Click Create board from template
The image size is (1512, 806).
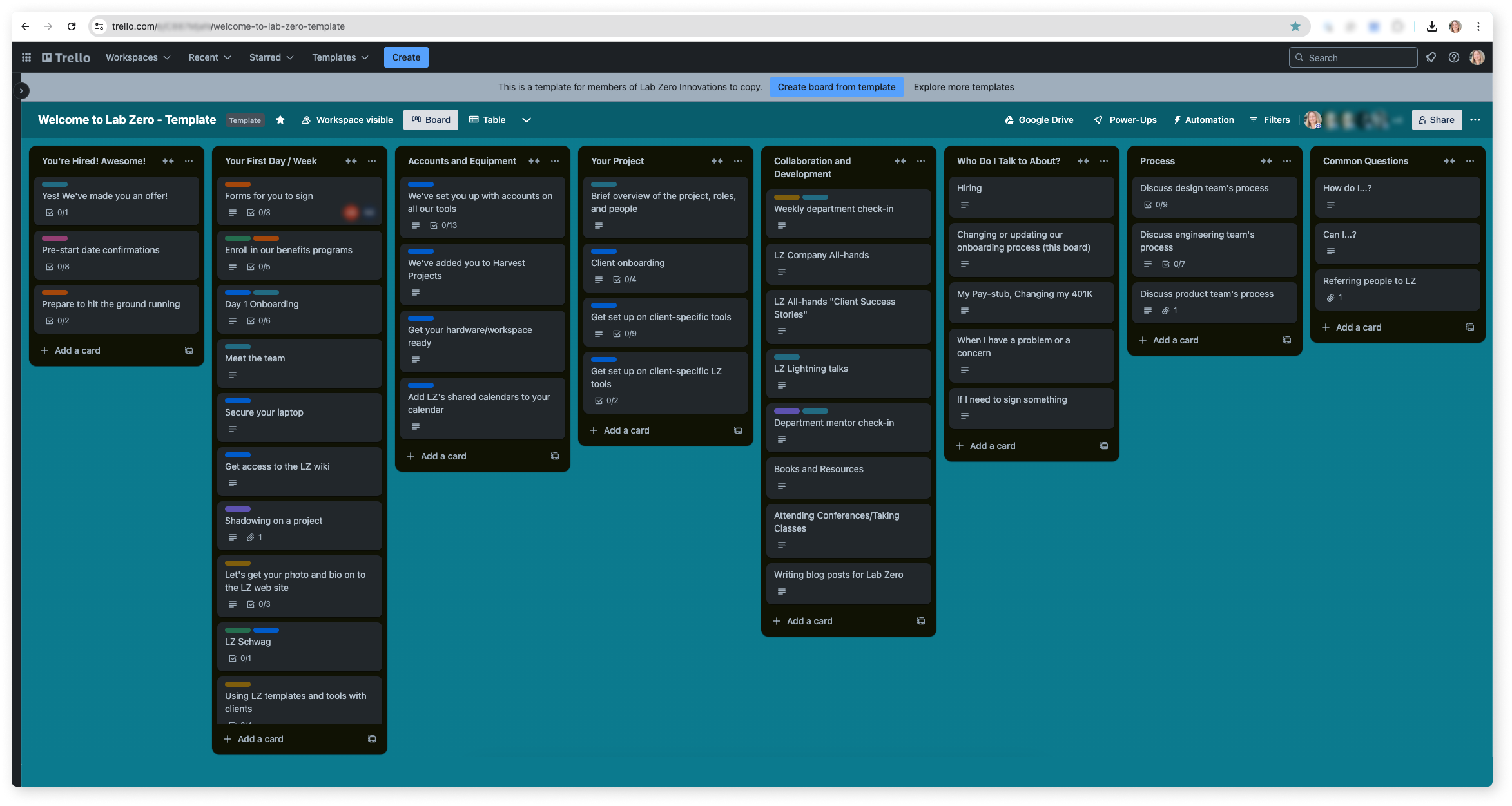(x=837, y=87)
